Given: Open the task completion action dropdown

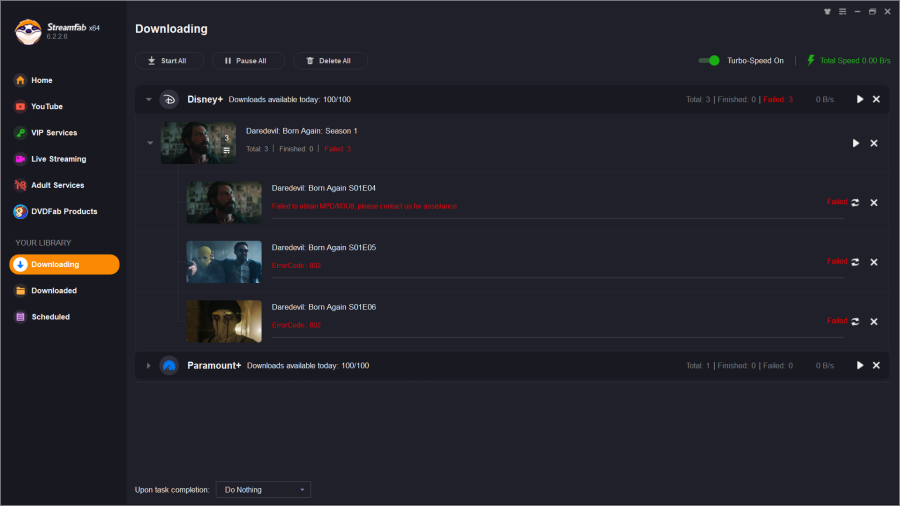Looking at the screenshot, I should (263, 490).
